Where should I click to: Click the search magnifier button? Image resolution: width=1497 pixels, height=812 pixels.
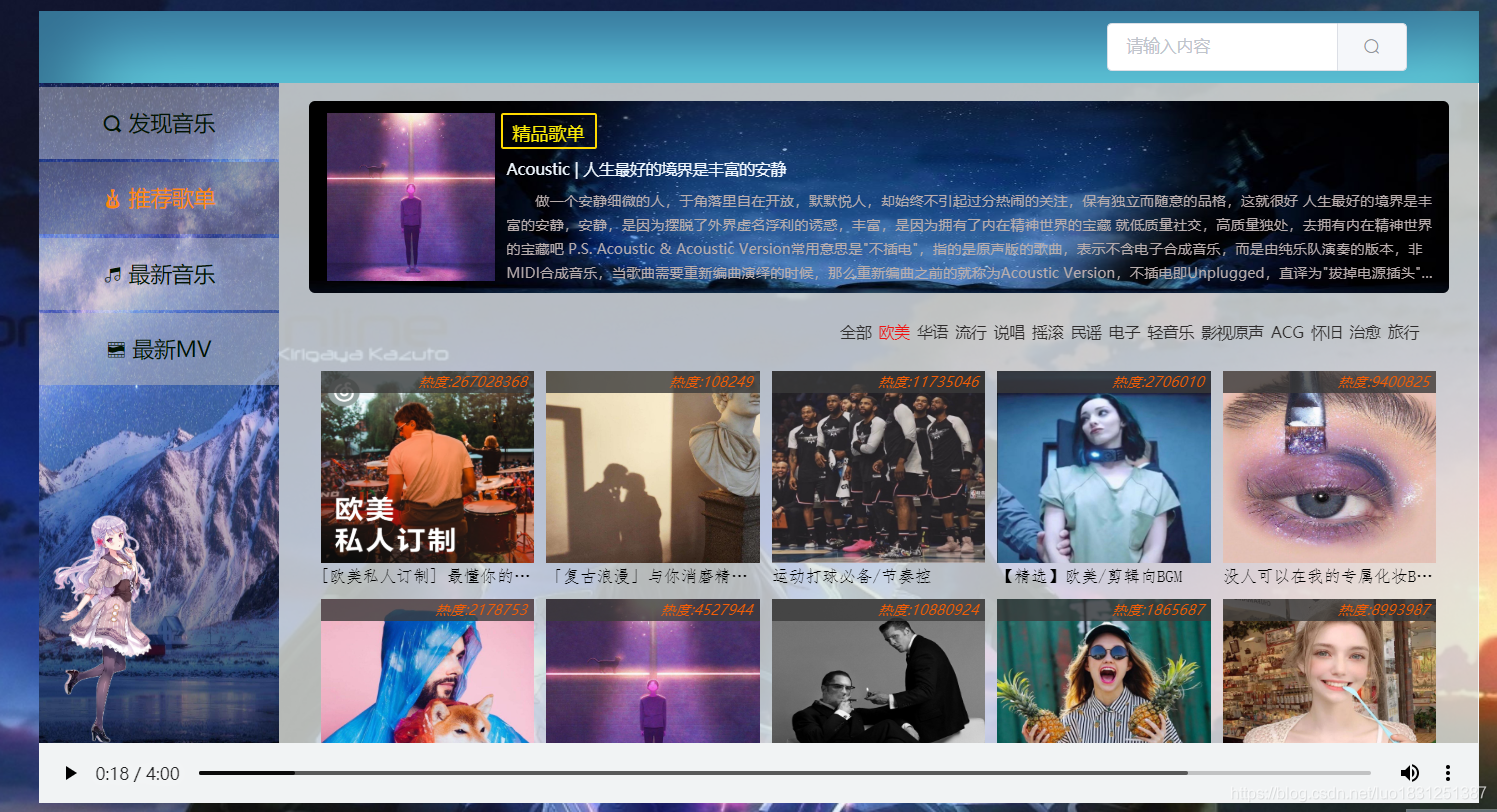click(x=1371, y=47)
